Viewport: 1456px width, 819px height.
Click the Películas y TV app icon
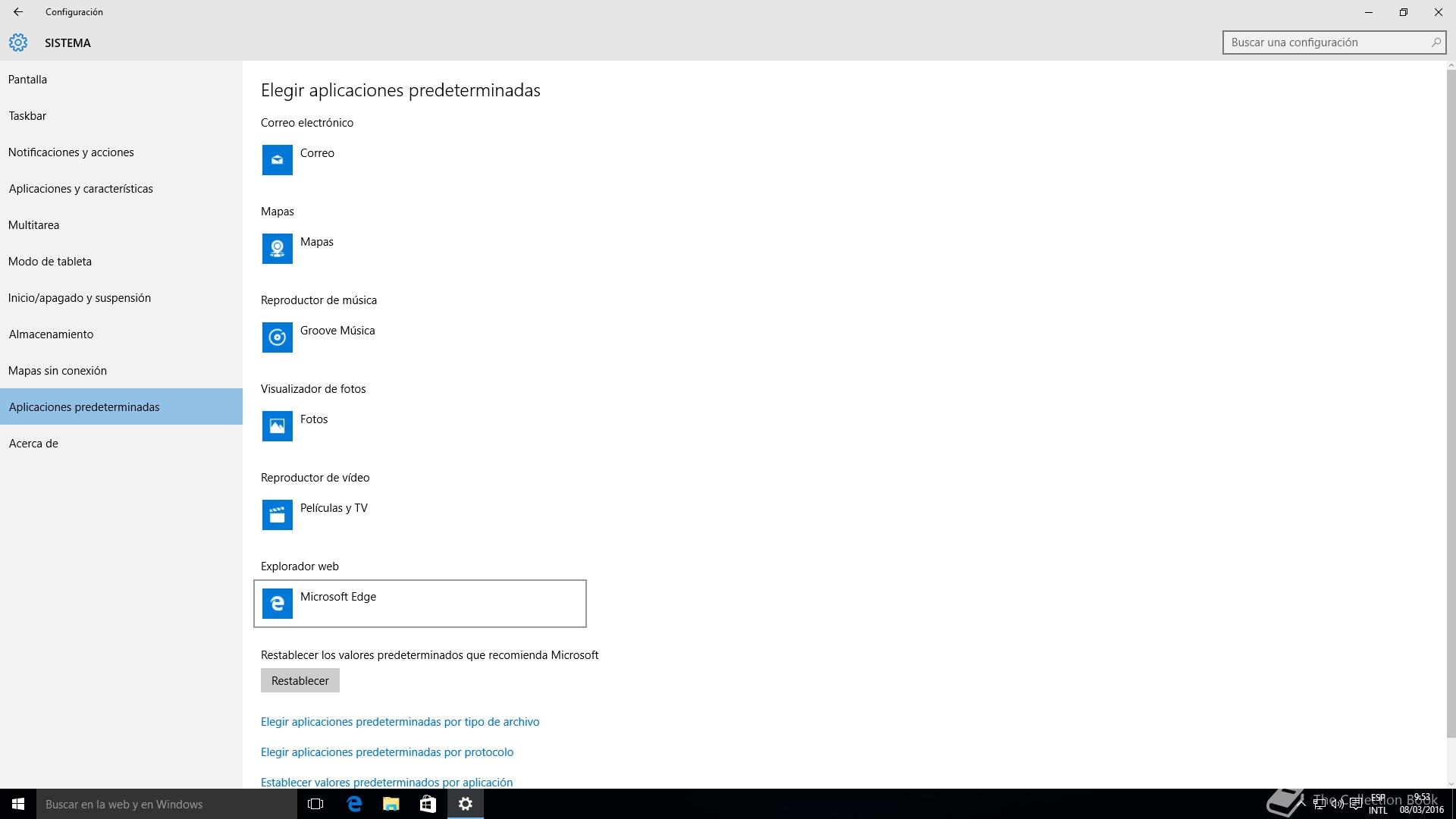[x=277, y=515]
